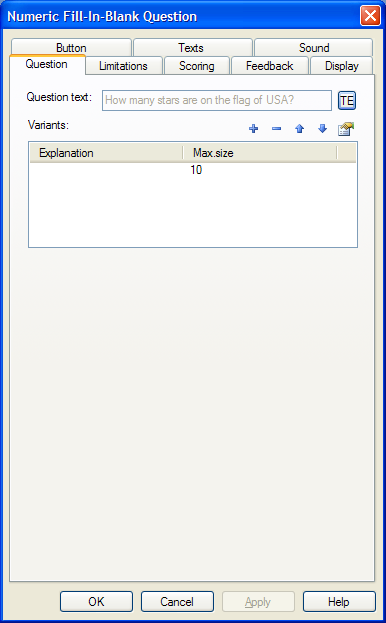Open text editor TE button

pyautogui.click(x=347, y=100)
